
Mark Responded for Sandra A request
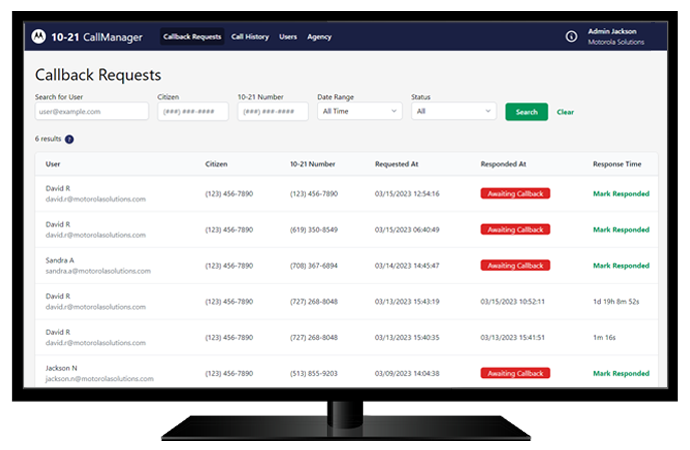point(620,266)
